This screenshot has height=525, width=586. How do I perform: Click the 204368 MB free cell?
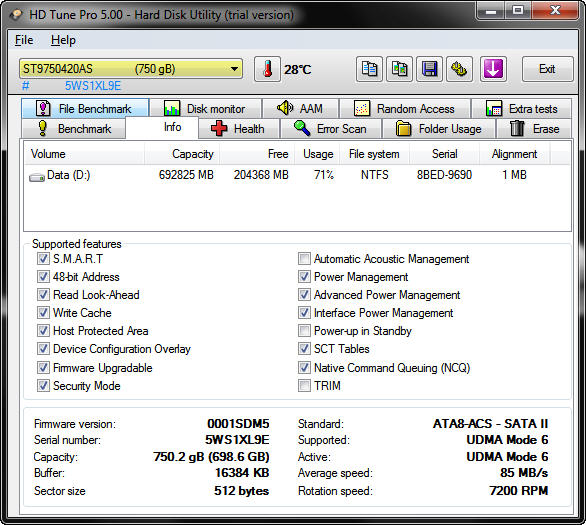point(261,175)
